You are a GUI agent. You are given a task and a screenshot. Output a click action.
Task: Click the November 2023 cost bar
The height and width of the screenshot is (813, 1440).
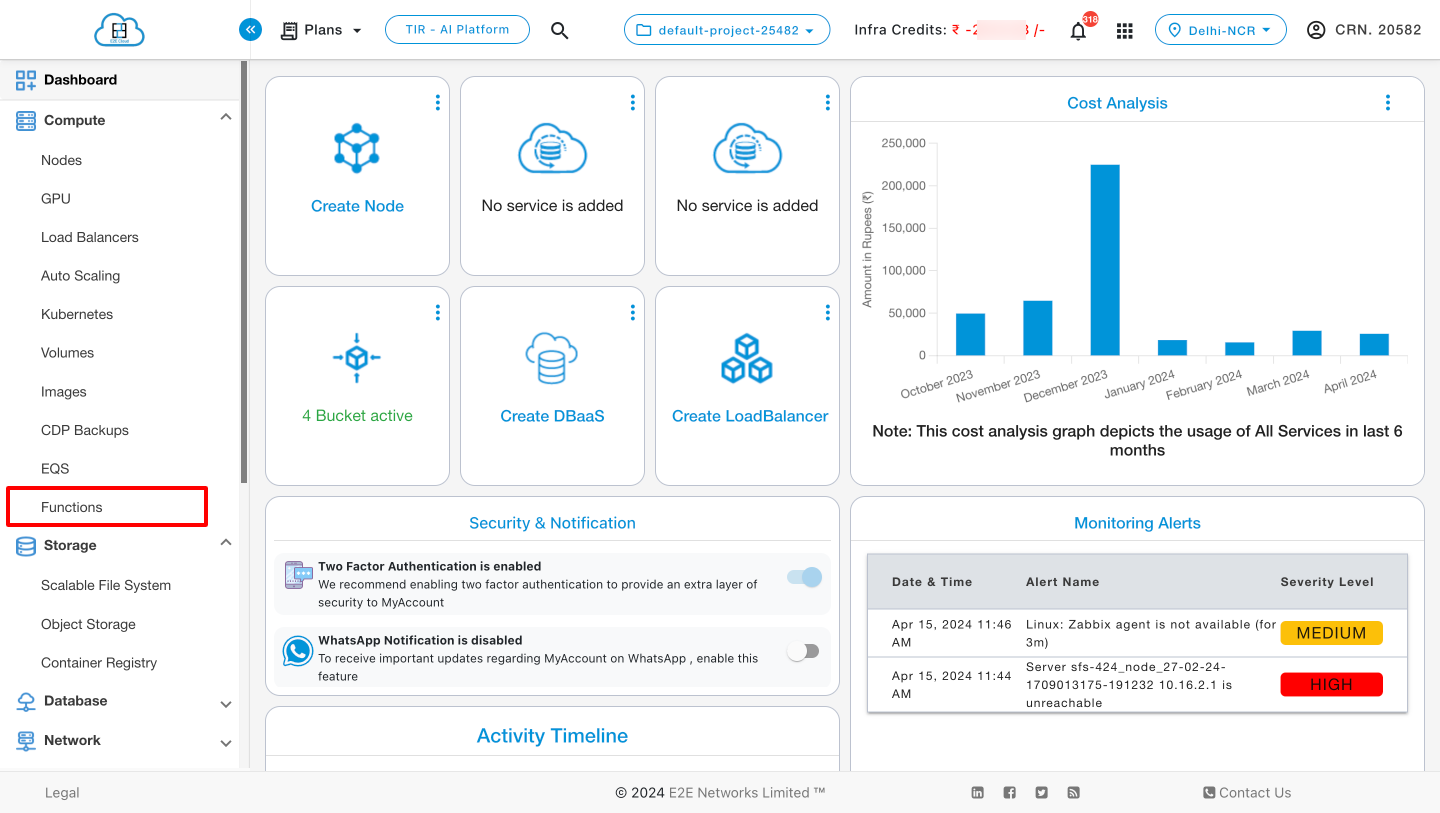point(1038,328)
